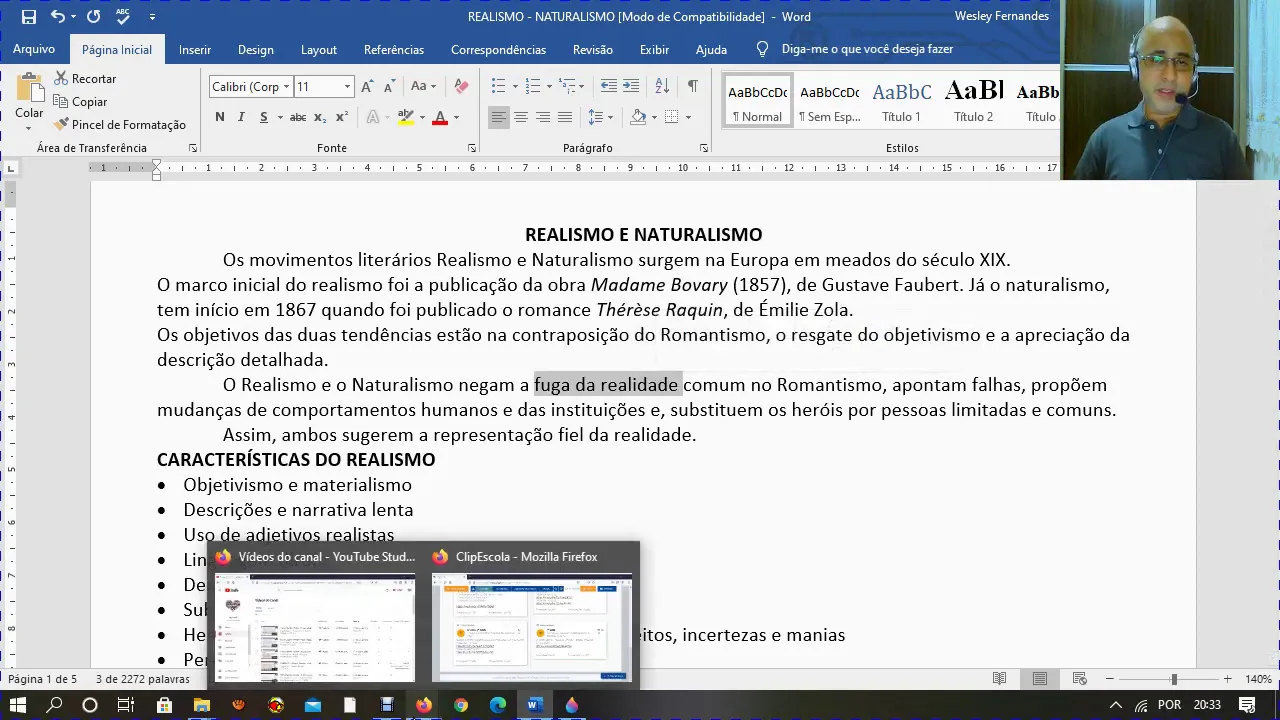Apply the Título 2 style
This screenshot has height=720, width=1280.
pos(973,101)
